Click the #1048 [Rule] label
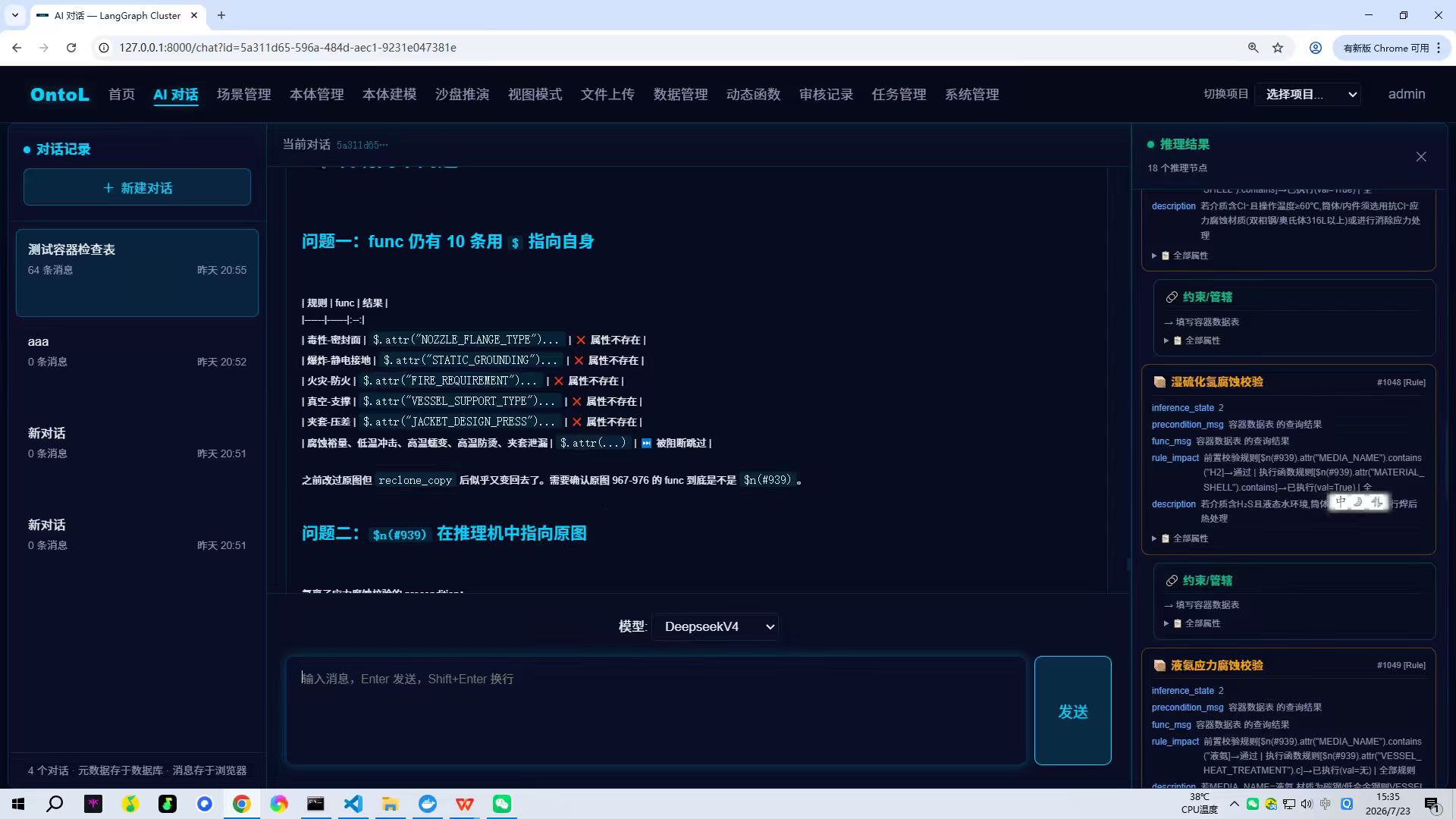Screen dimensions: 1456x819 coord(1401,382)
